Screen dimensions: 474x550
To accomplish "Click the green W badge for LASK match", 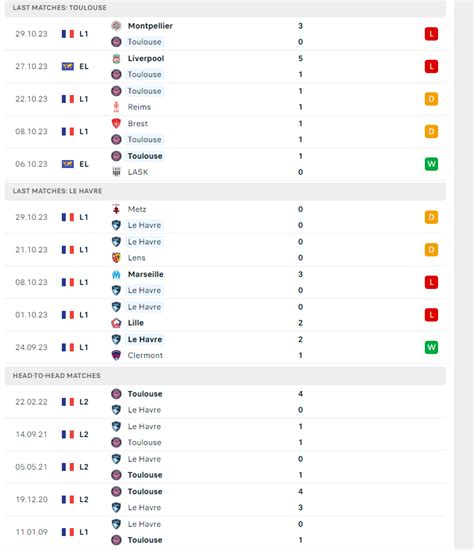I will pyautogui.click(x=431, y=164).
